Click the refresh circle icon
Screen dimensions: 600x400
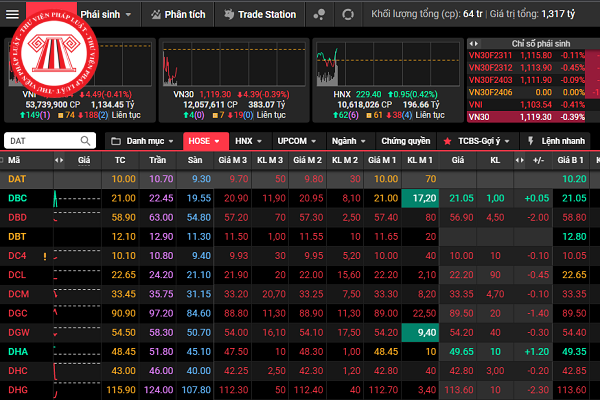(348, 15)
